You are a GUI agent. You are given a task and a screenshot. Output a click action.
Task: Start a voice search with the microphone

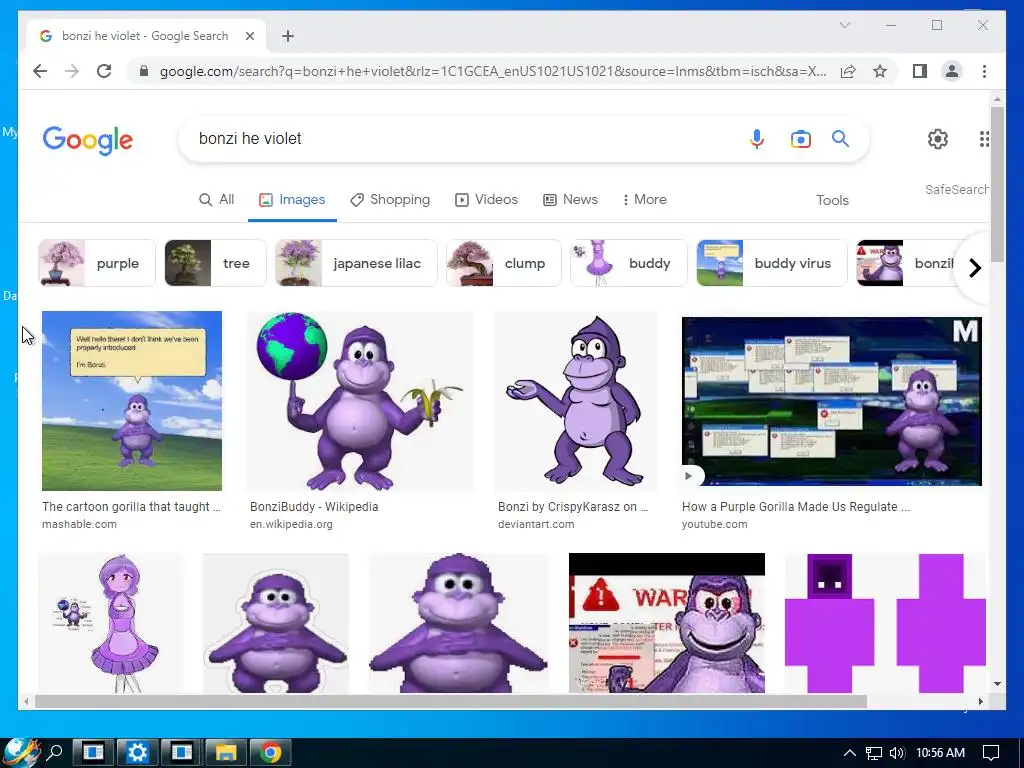point(756,138)
